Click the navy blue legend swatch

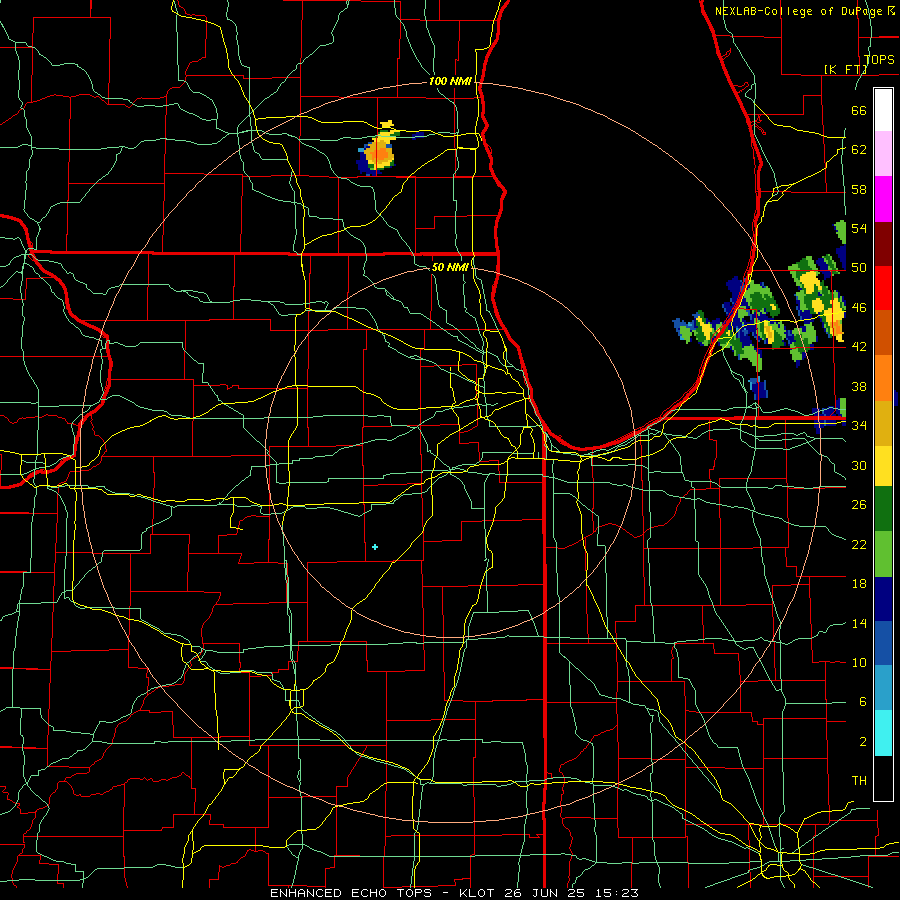click(883, 599)
